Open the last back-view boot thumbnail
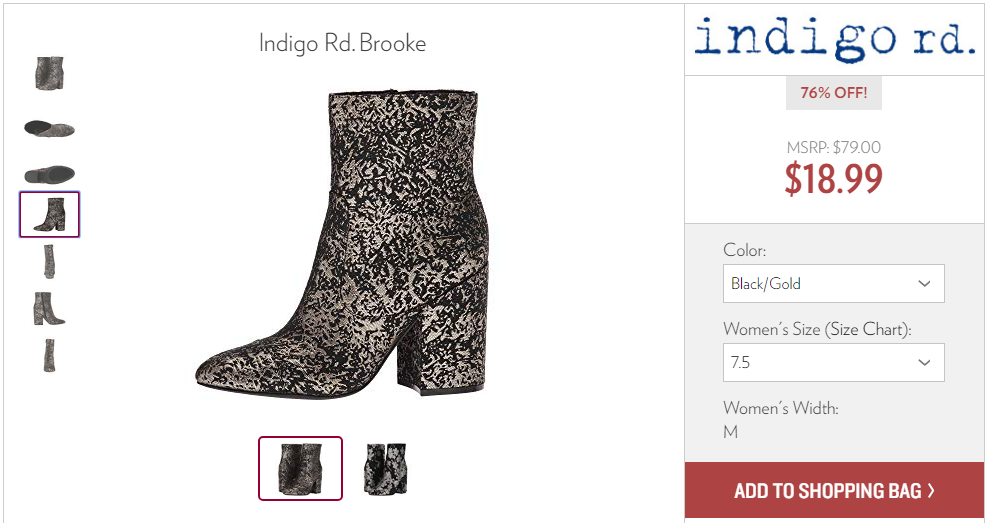 point(49,356)
